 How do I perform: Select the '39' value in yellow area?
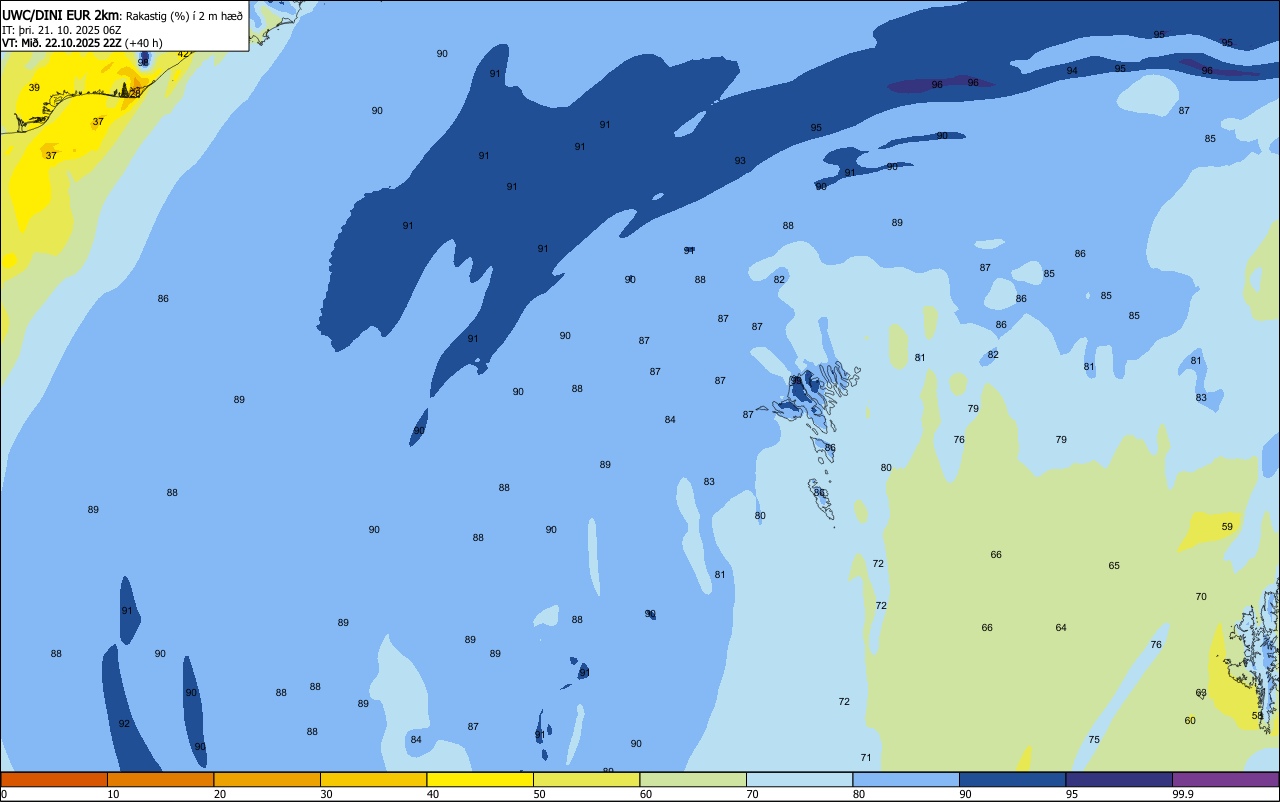tap(34, 88)
